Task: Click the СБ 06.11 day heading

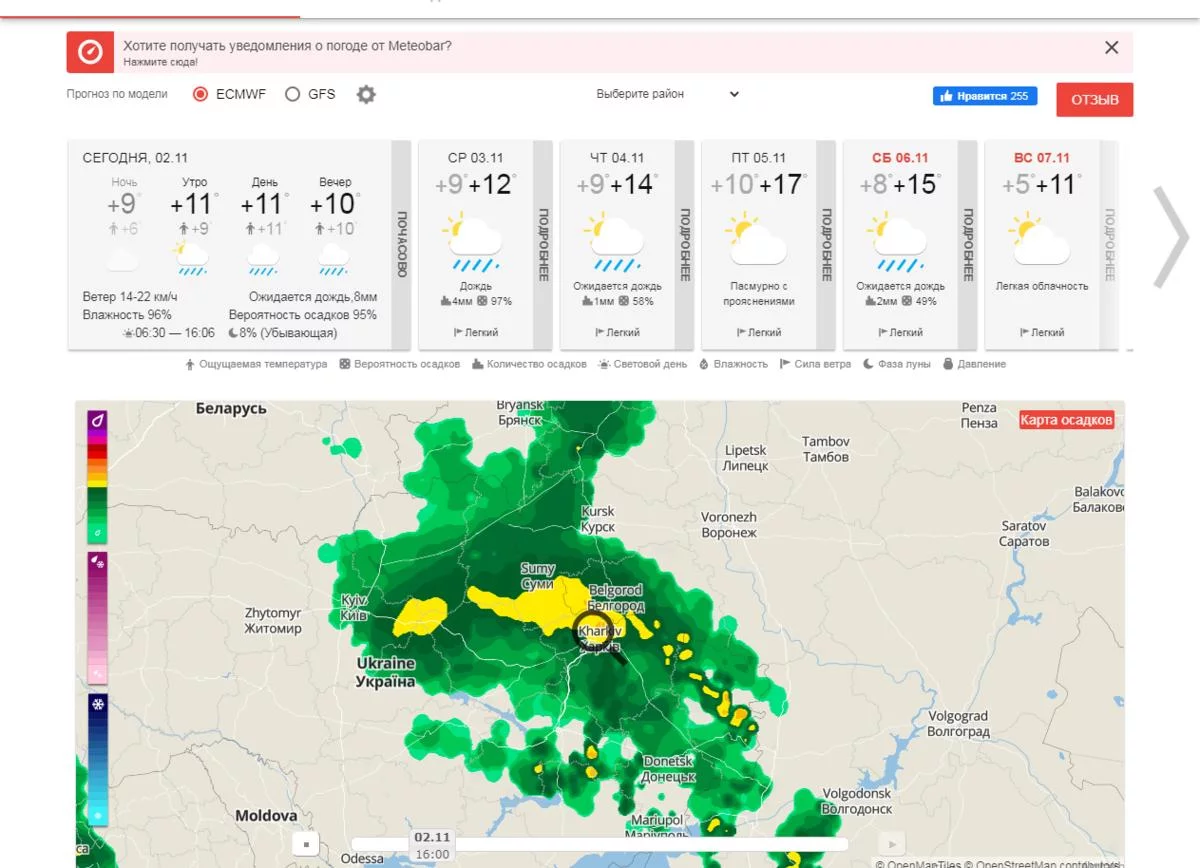Action: click(x=900, y=158)
